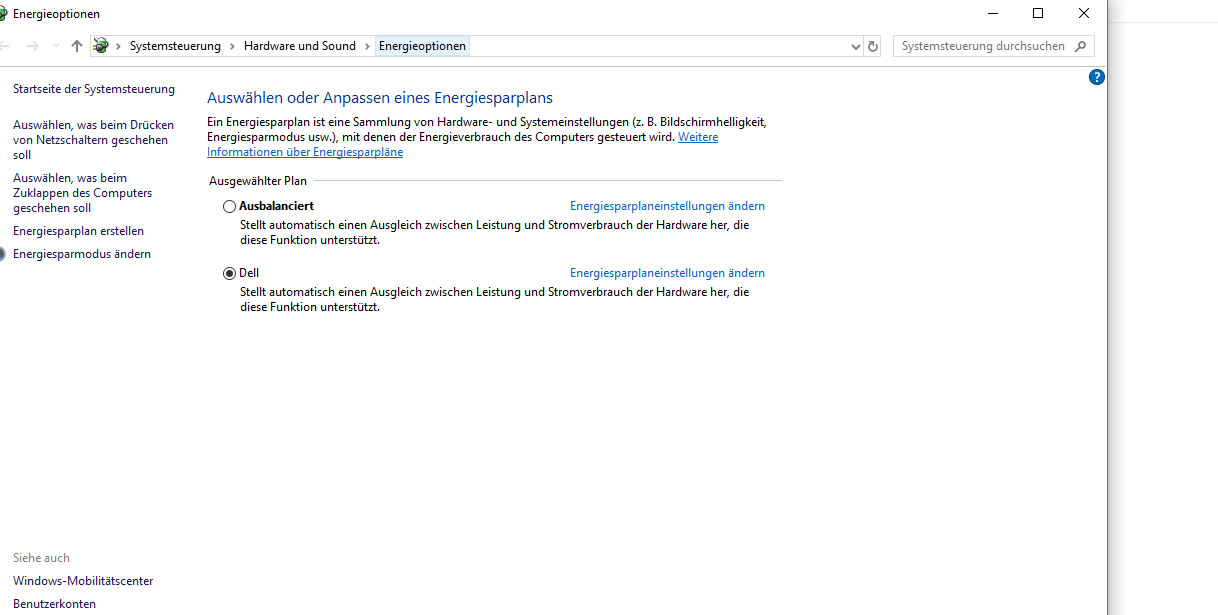Navigate to Hardware und Sound breadcrumb

(x=300, y=46)
